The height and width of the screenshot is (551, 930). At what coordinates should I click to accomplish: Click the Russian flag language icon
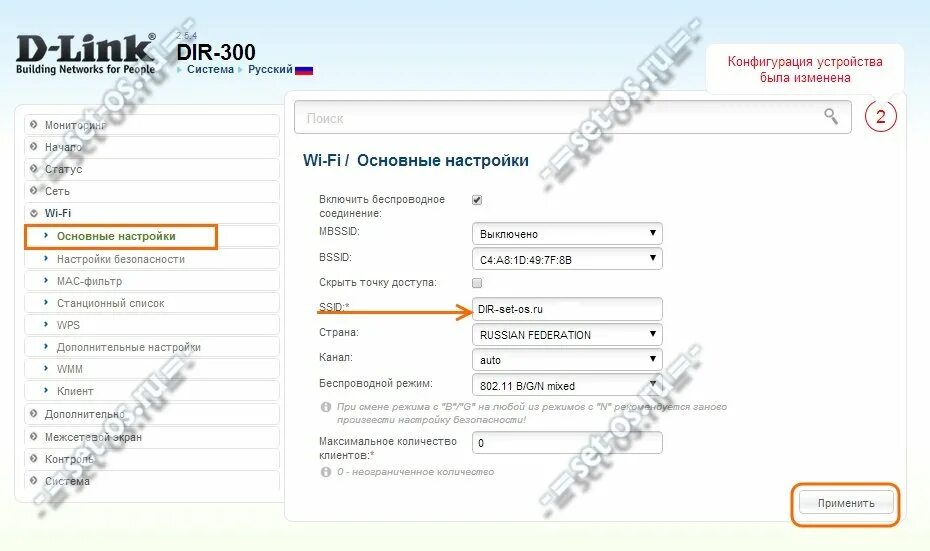304,70
